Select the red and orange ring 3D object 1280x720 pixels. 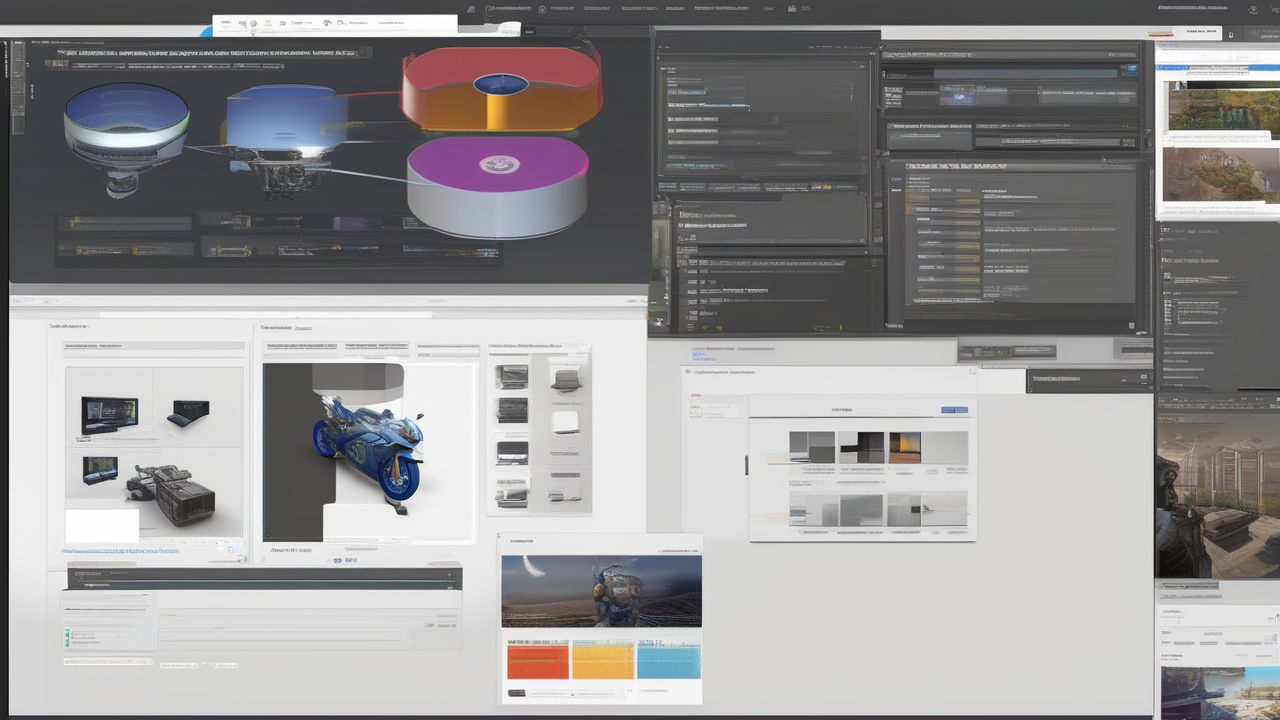(x=500, y=86)
